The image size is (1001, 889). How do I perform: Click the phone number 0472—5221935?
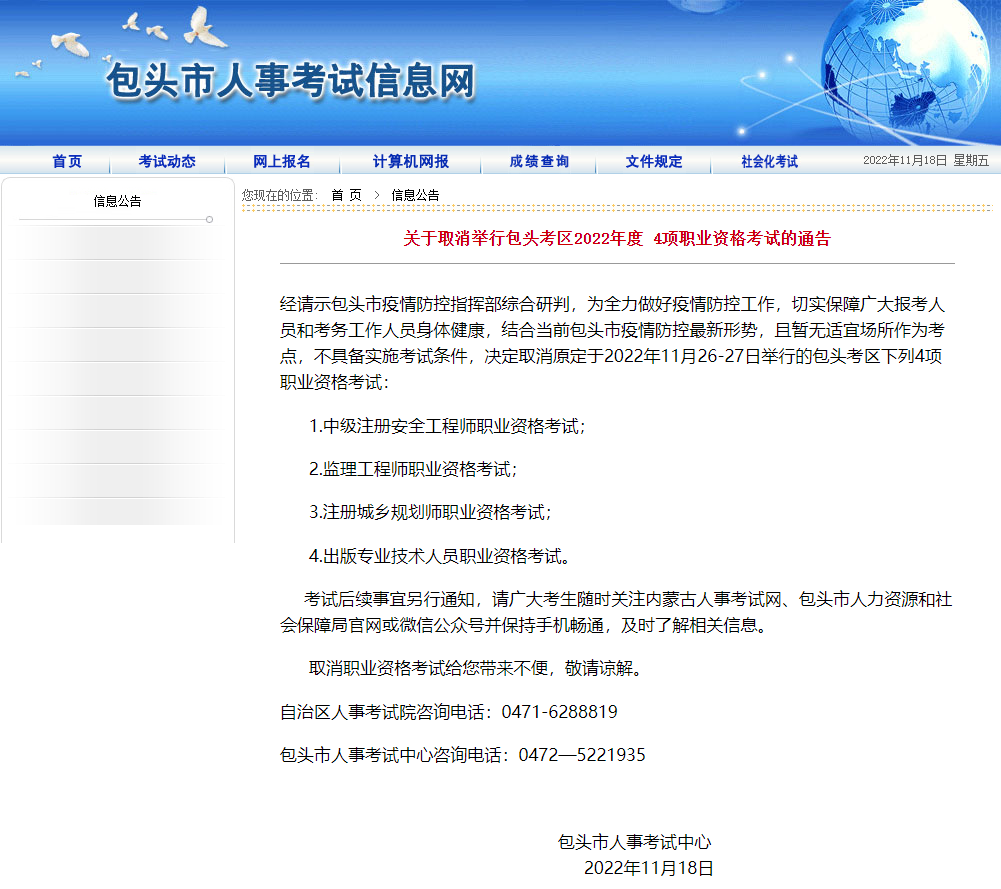582,755
